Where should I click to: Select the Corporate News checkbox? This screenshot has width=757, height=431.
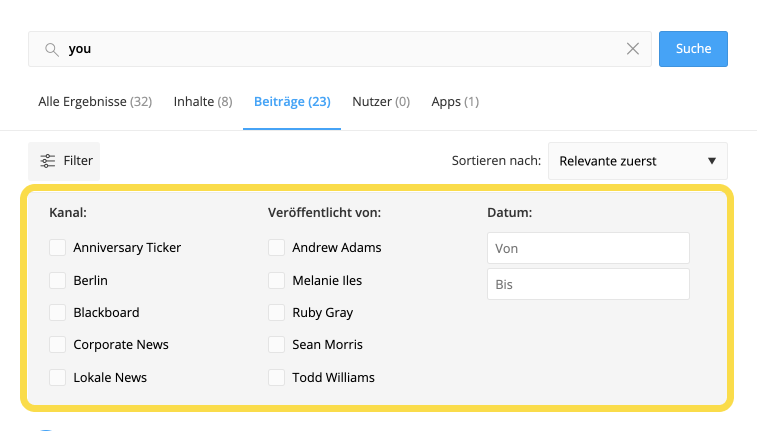57,345
